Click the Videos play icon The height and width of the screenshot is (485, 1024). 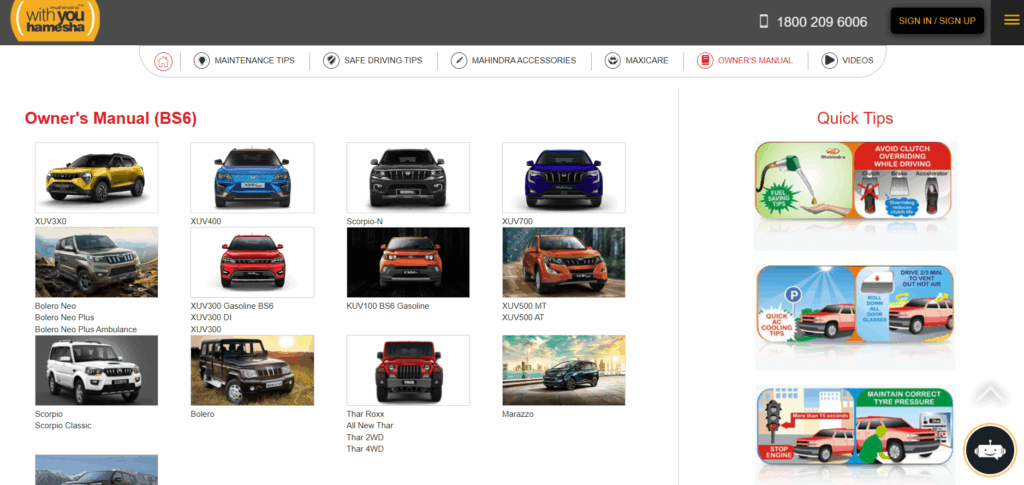(829, 61)
